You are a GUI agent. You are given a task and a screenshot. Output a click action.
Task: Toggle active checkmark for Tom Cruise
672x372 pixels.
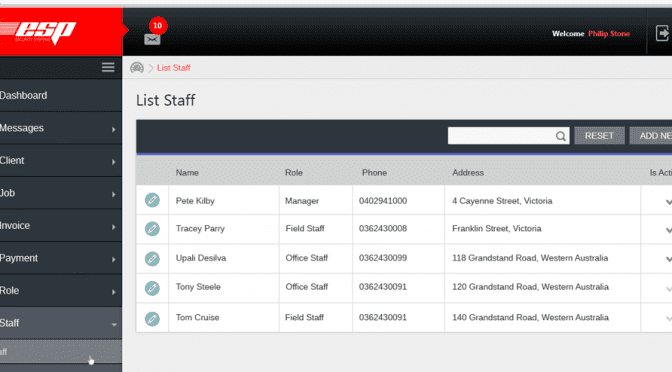click(669, 318)
